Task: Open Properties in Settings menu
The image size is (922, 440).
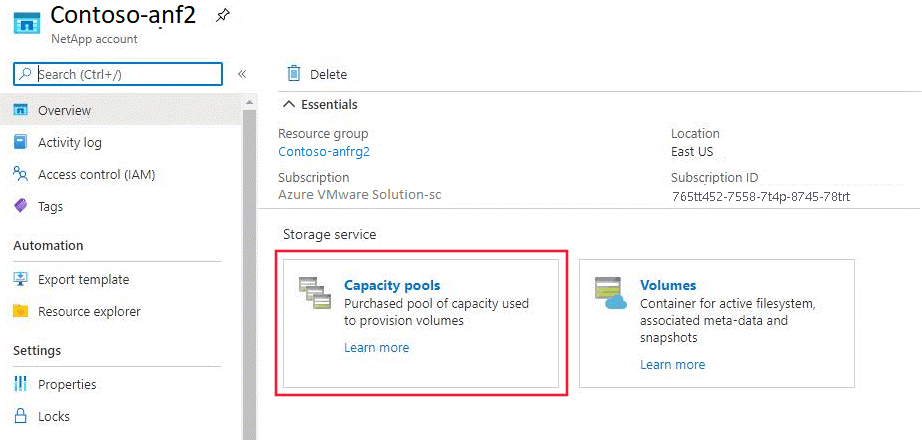Action: [67, 384]
